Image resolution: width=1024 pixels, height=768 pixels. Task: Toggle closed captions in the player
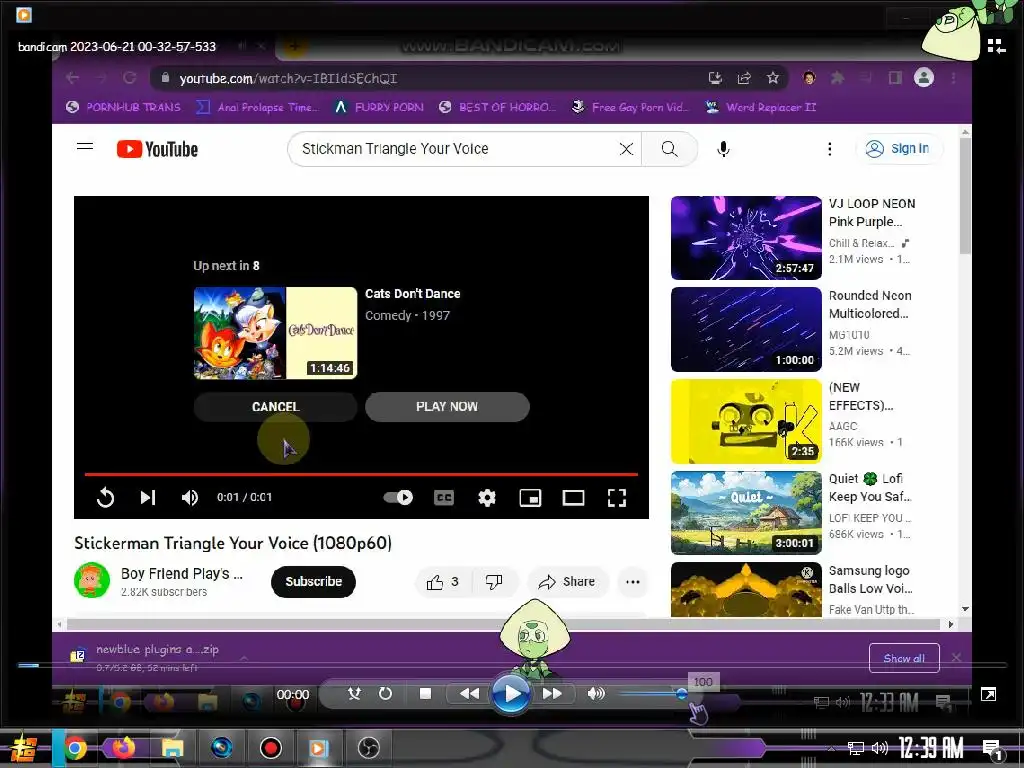(x=443, y=498)
